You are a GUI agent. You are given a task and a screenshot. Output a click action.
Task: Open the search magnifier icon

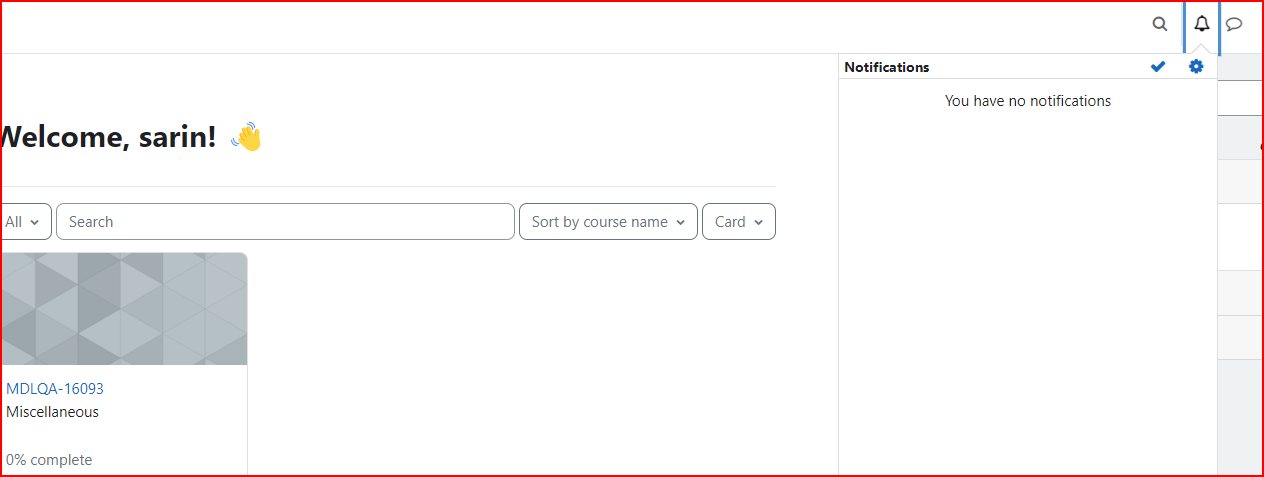(1160, 24)
